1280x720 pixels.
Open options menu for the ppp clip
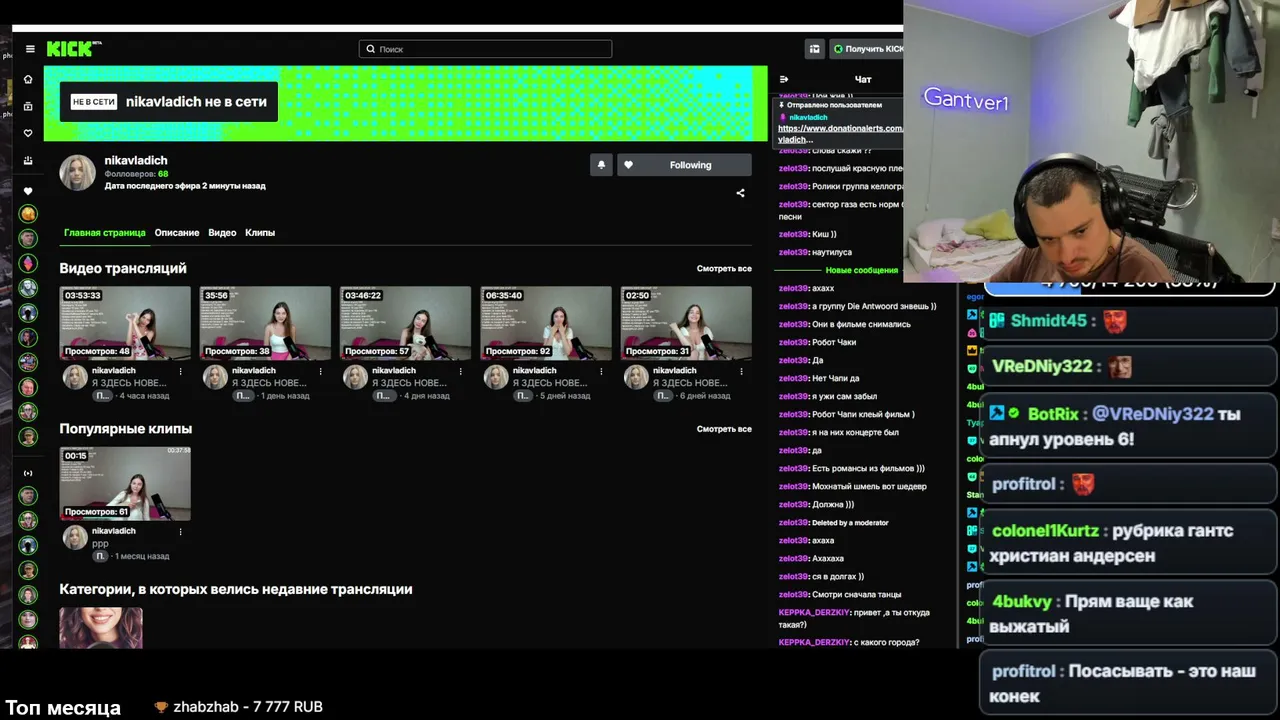point(181,531)
